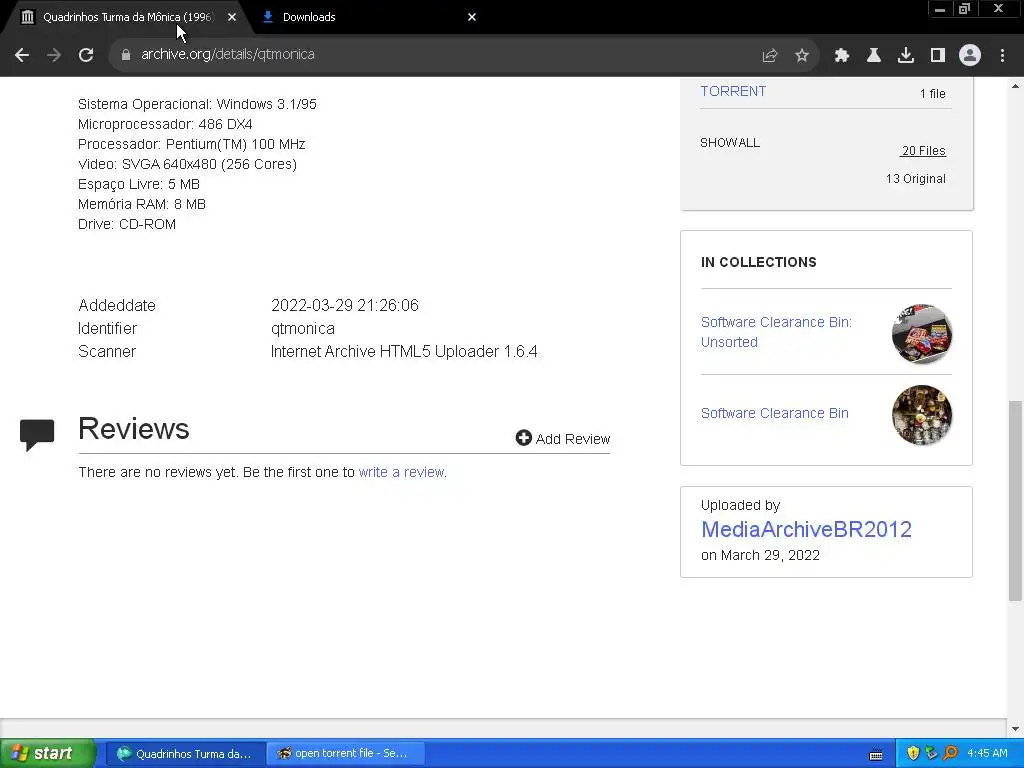Open the Chrome profile avatar
1024x768 pixels.
pos(970,56)
